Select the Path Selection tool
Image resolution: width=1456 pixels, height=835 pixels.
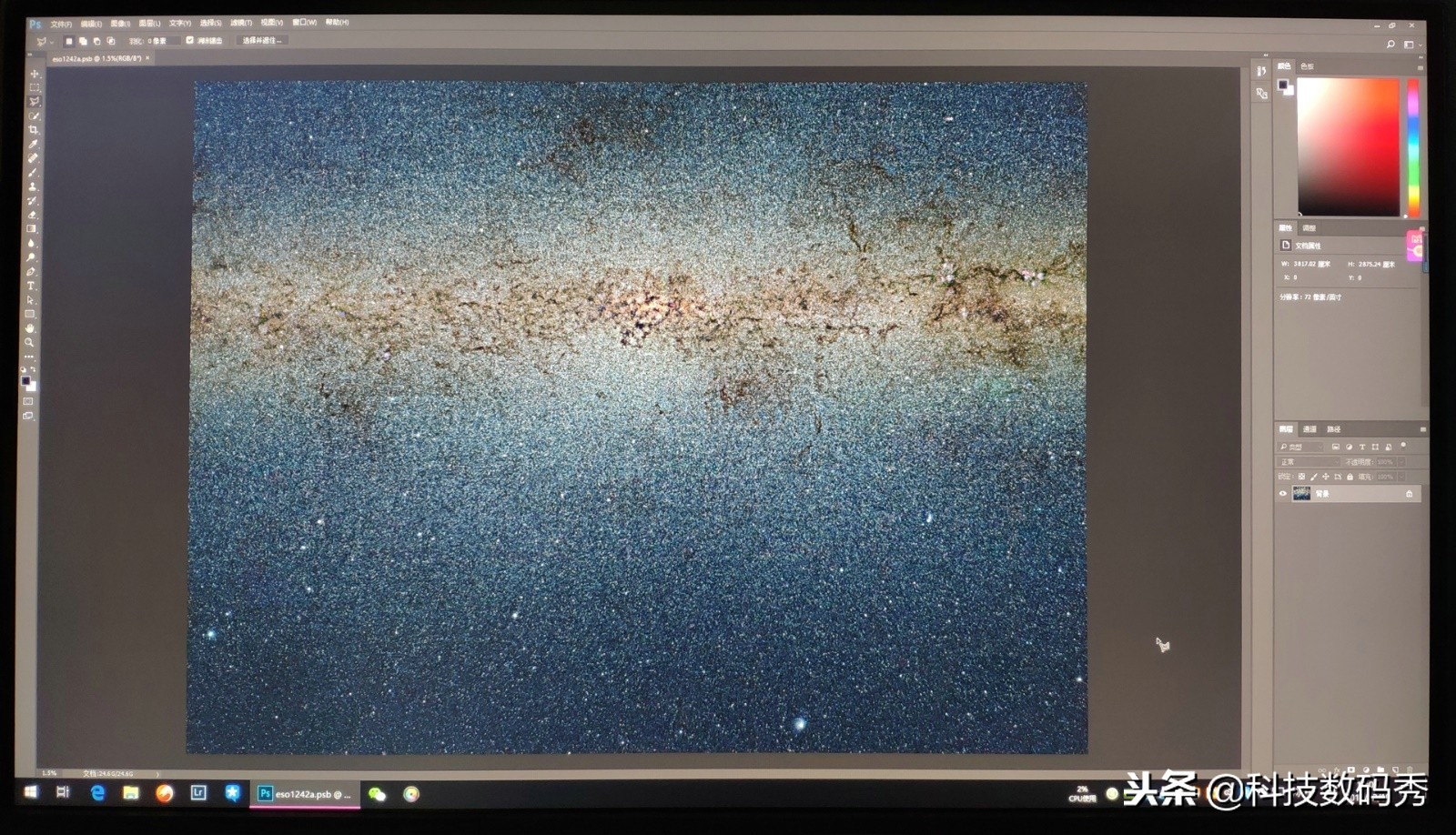(x=31, y=299)
